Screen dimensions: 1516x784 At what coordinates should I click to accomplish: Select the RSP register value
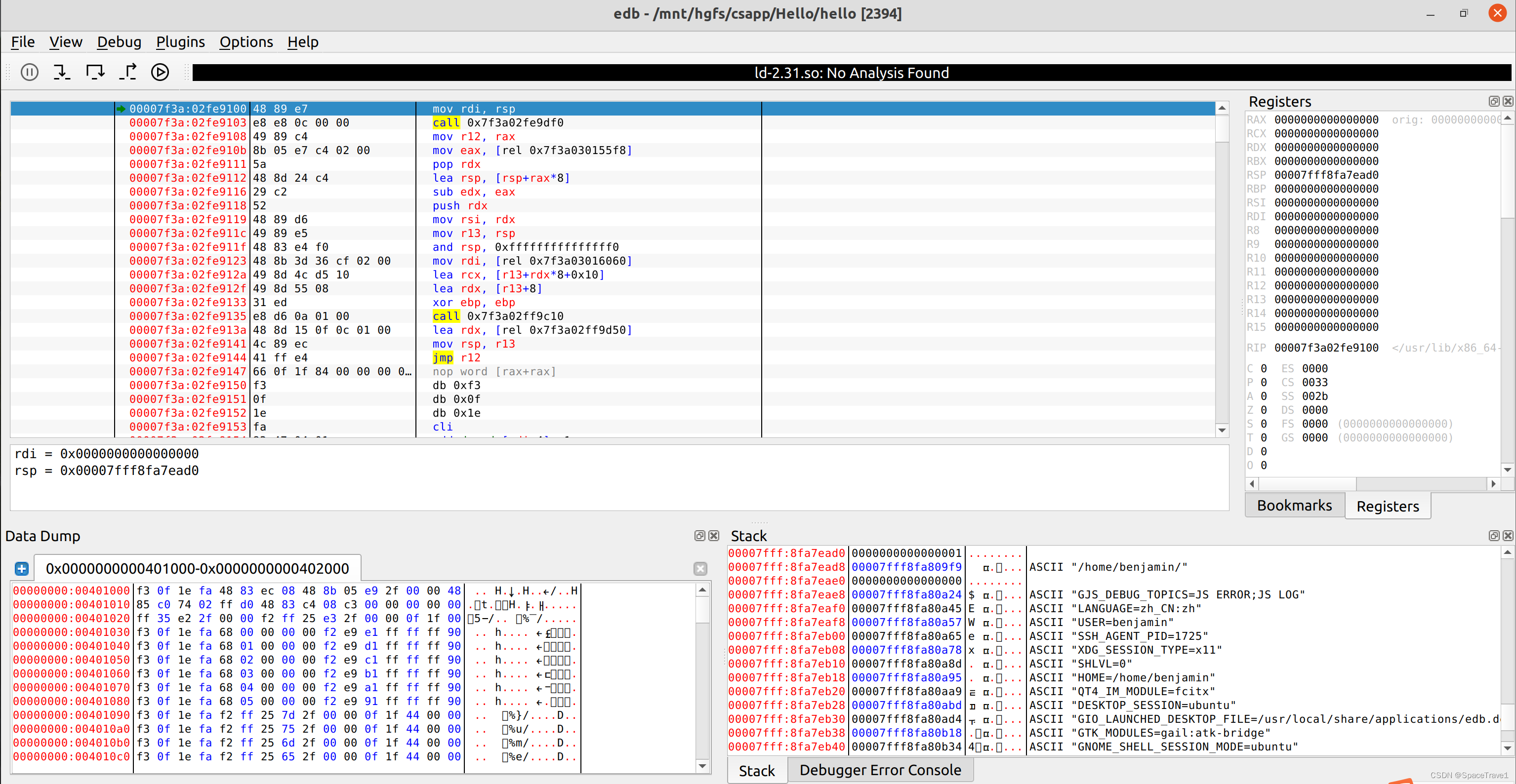1326,175
